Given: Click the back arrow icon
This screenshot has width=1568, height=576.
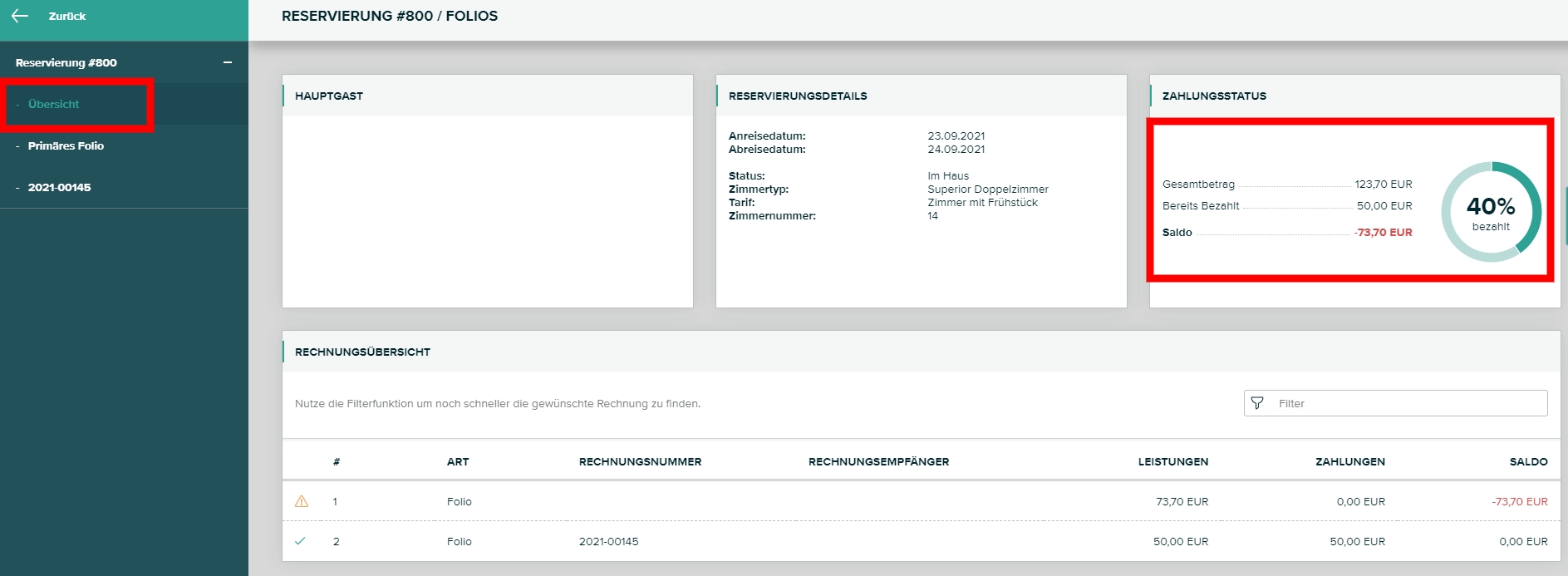Looking at the screenshot, I should click(20, 16).
